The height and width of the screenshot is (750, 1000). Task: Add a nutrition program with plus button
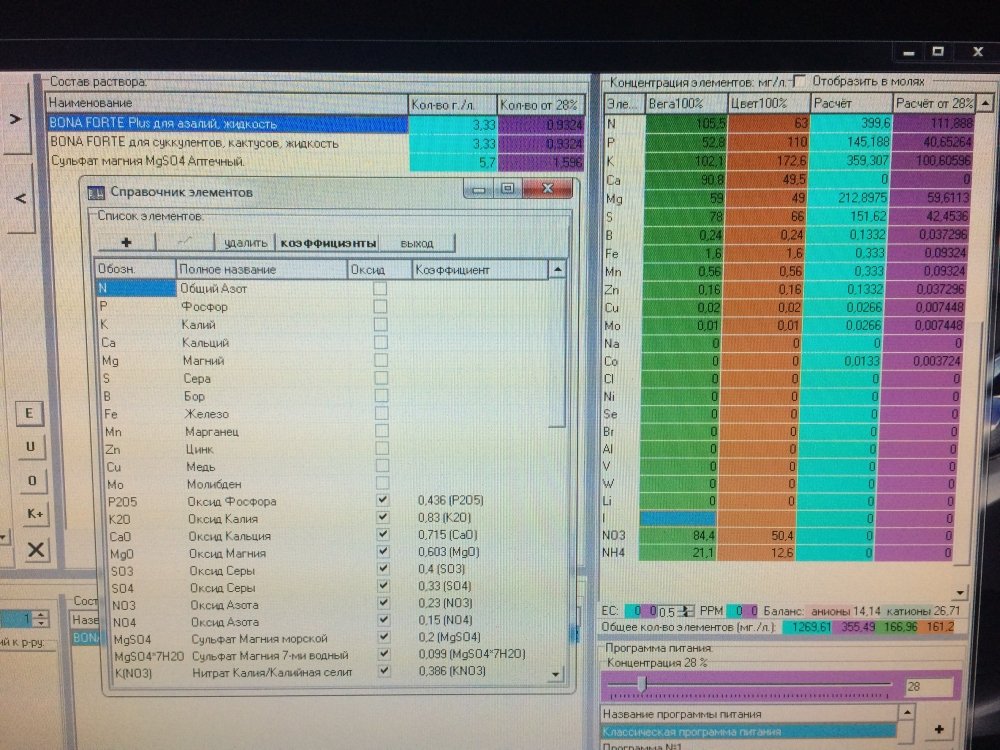939,729
